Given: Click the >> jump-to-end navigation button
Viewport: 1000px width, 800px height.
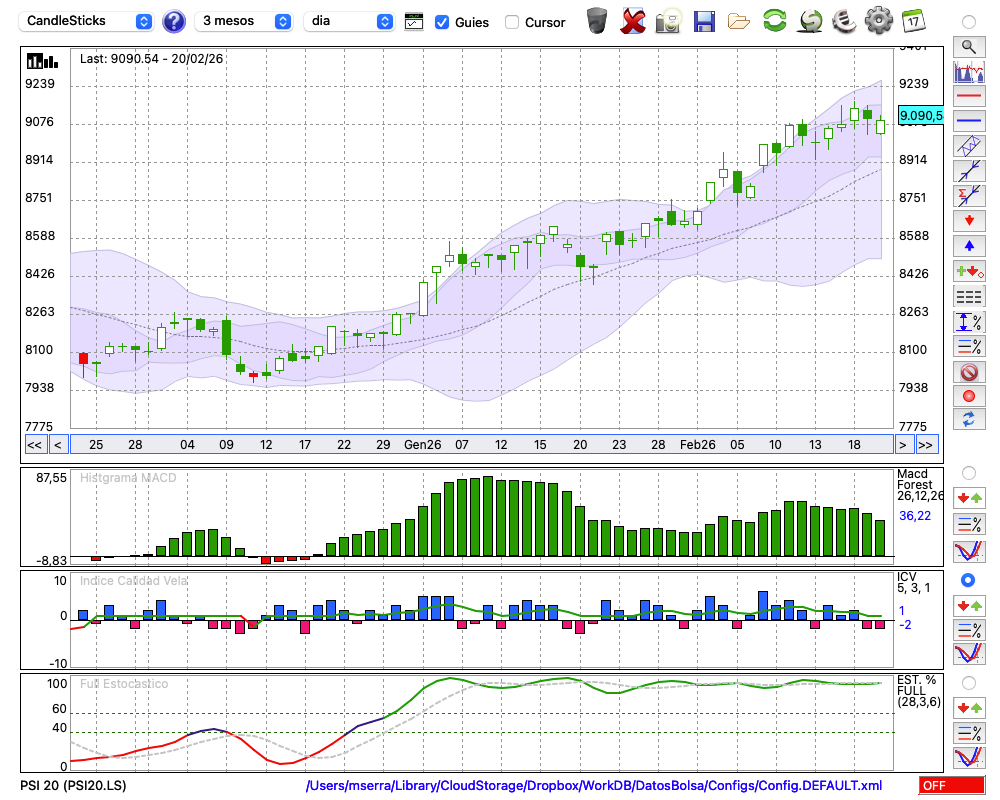Looking at the screenshot, I should click(x=927, y=444).
